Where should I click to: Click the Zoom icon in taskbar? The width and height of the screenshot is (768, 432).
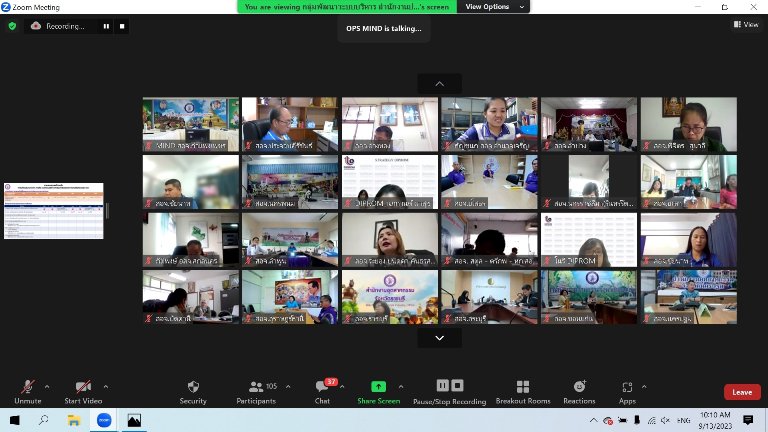[104, 420]
